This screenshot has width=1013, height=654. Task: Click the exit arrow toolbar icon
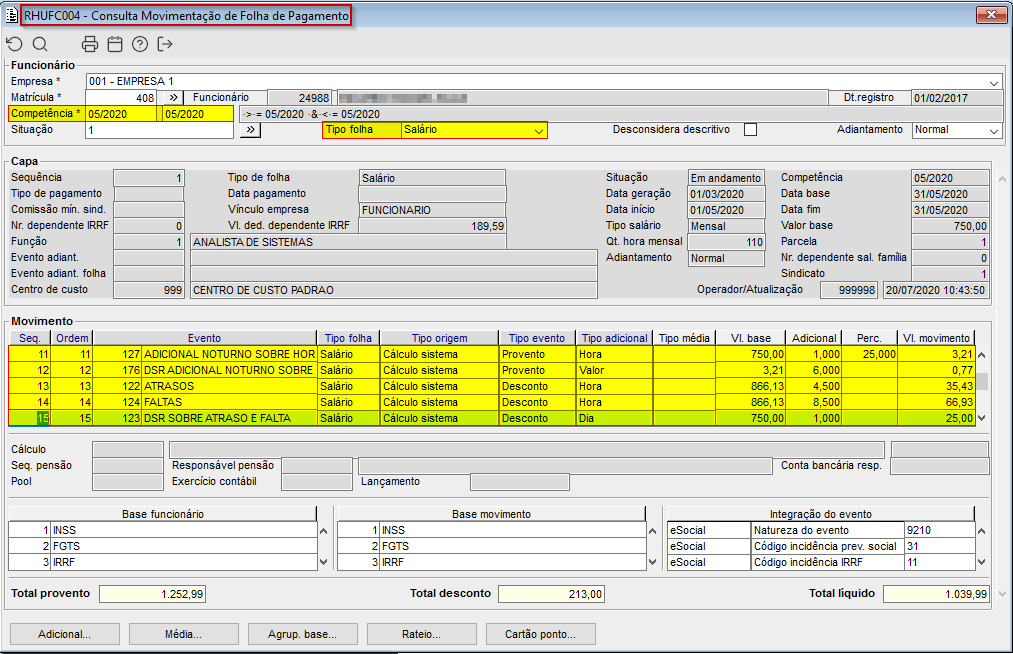click(165, 44)
